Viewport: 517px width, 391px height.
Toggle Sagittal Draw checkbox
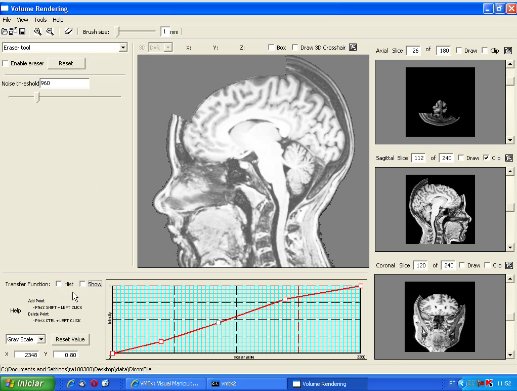click(461, 158)
